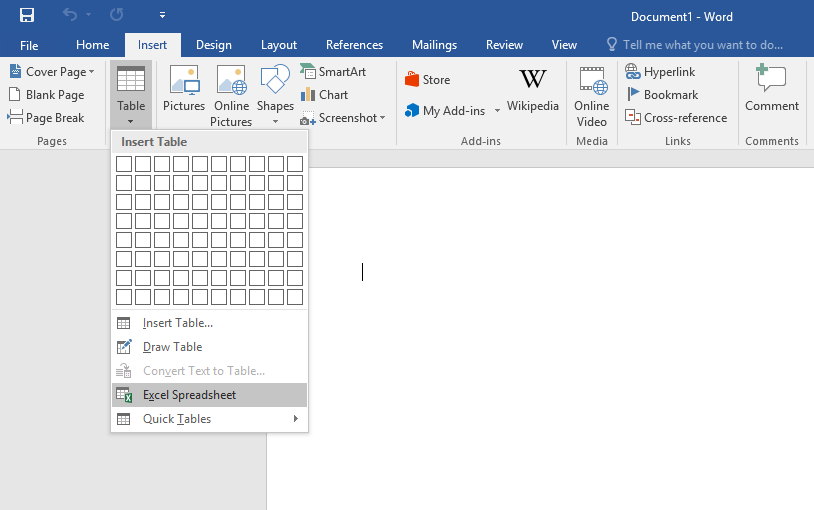Click the Save icon in title bar
The image size is (814, 510).
27,15
